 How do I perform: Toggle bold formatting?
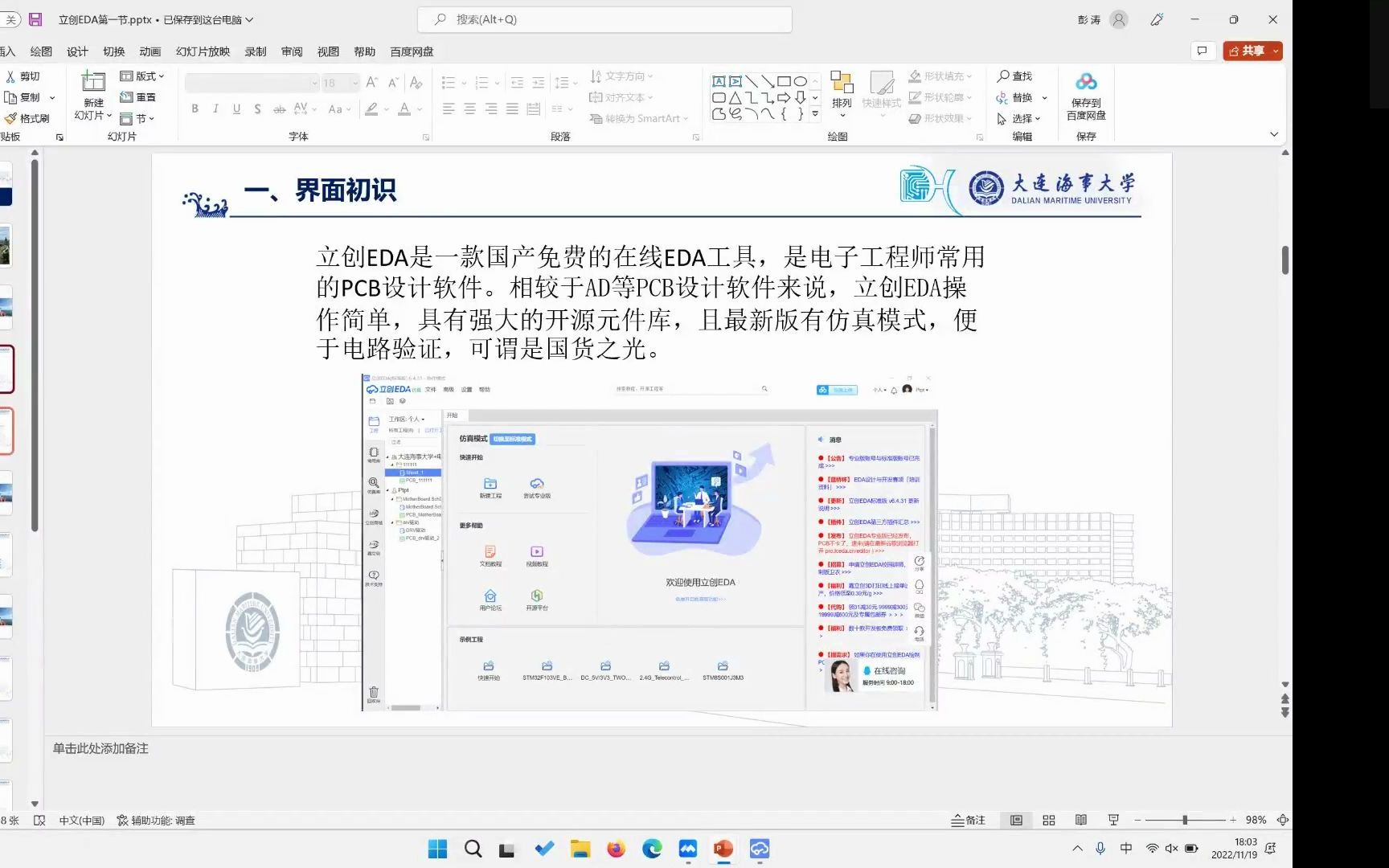coord(194,108)
